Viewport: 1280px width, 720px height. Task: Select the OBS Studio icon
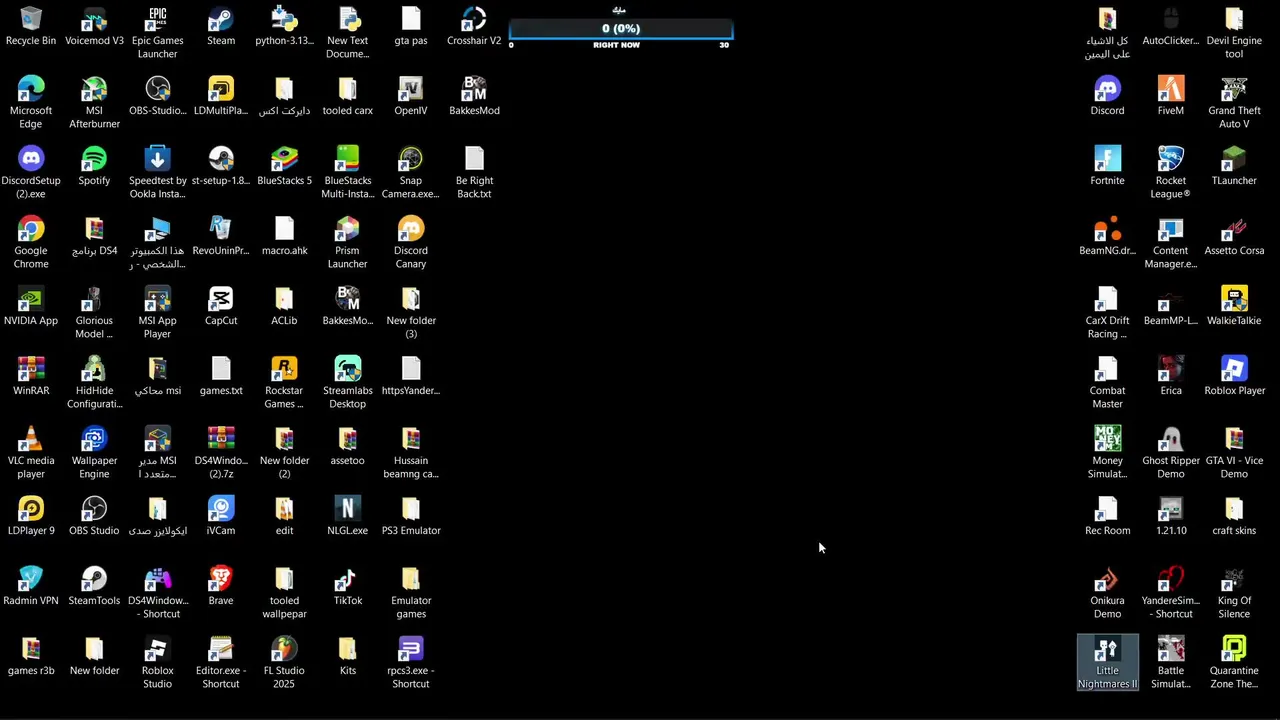(94, 517)
